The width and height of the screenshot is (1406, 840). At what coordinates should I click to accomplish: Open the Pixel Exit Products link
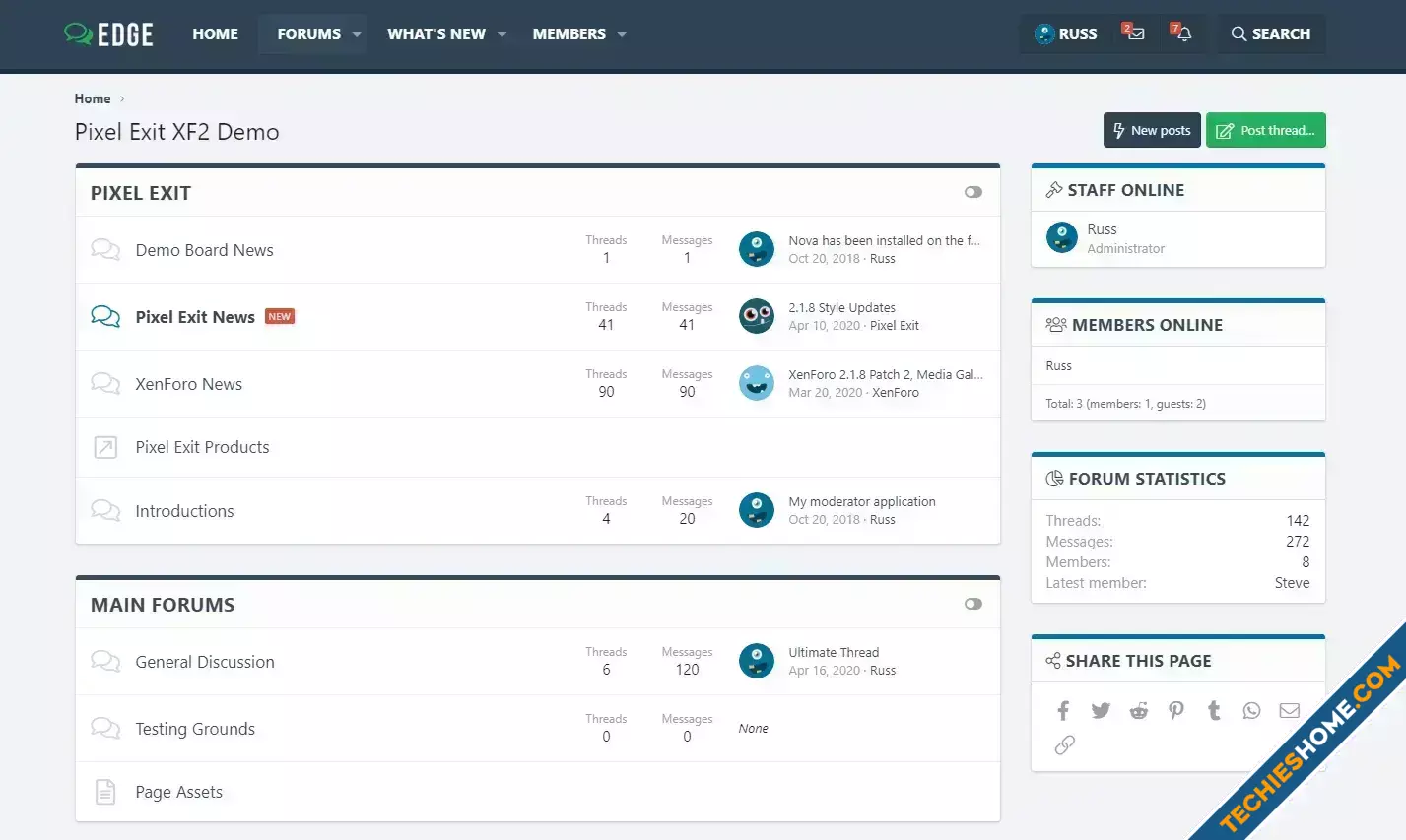[202, 447]
